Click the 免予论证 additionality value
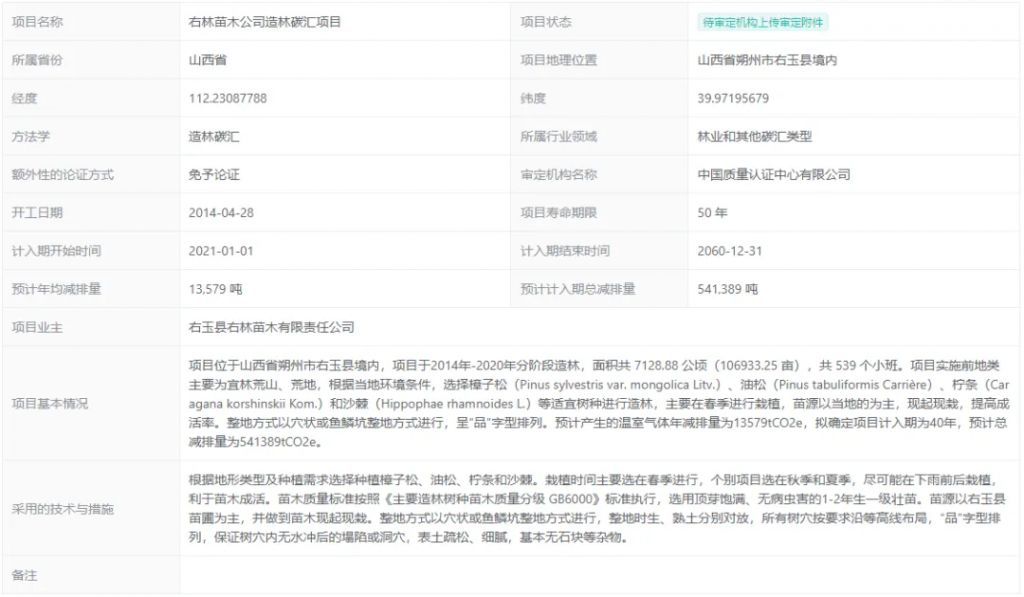 214,174
